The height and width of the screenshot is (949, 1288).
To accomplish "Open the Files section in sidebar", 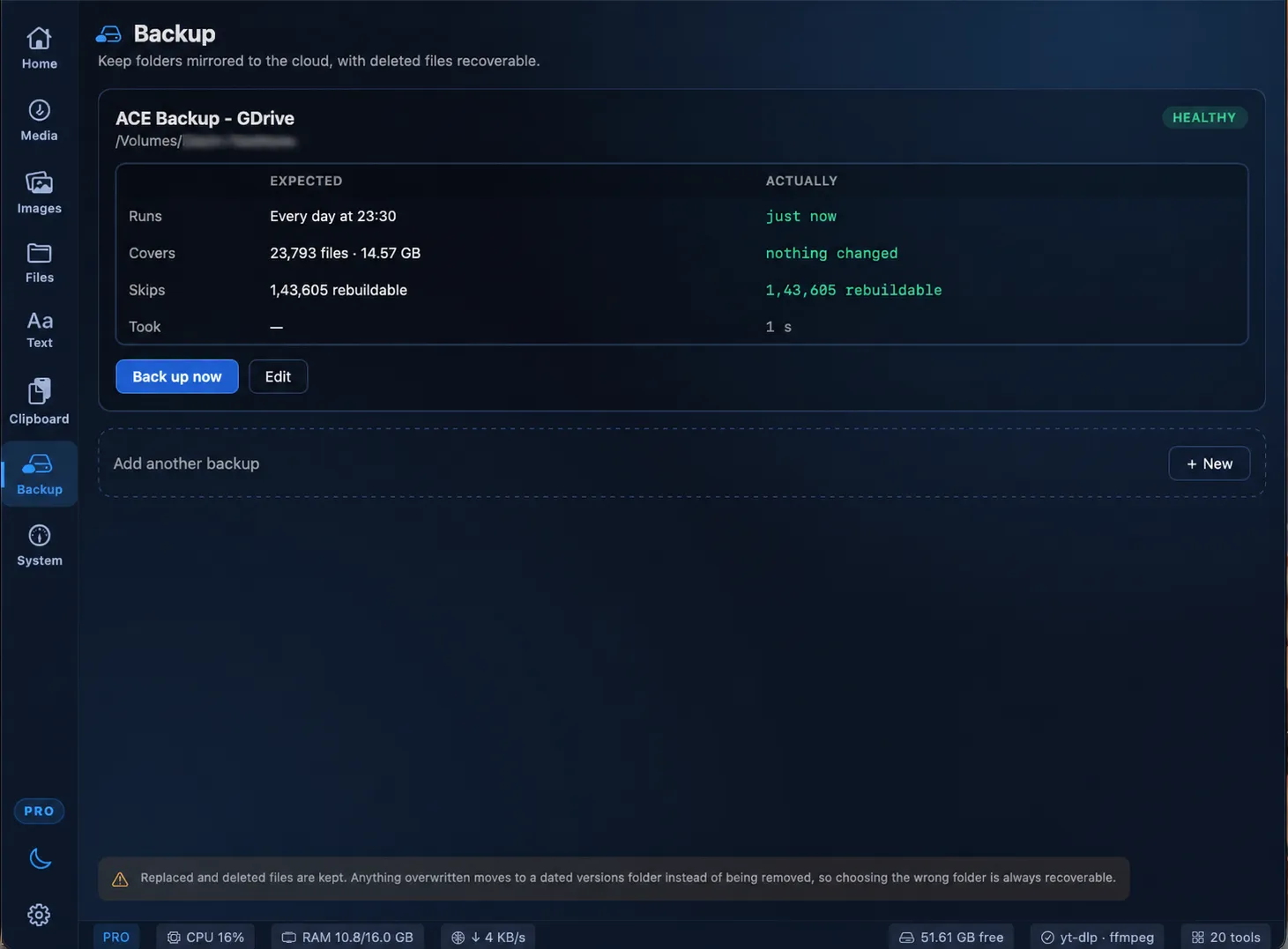I will [x=39, y=263].
